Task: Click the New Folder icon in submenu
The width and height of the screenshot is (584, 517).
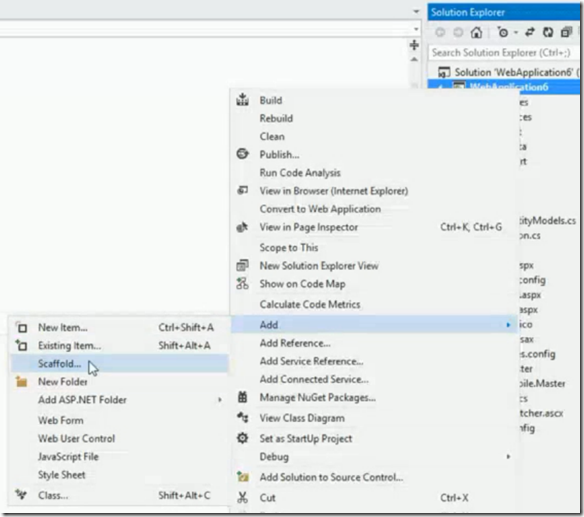Action: tap(22, 381)
